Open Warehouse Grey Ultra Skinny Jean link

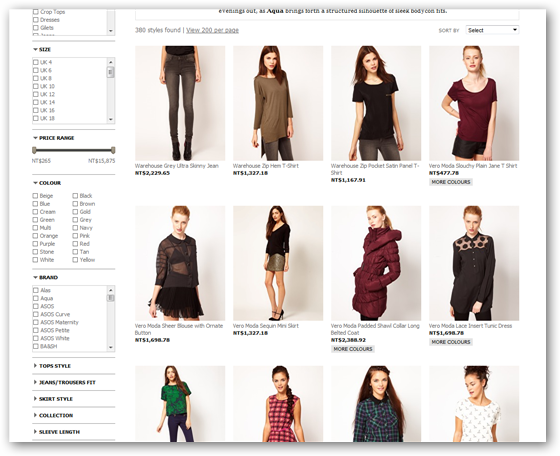click(x=177, y=166)
